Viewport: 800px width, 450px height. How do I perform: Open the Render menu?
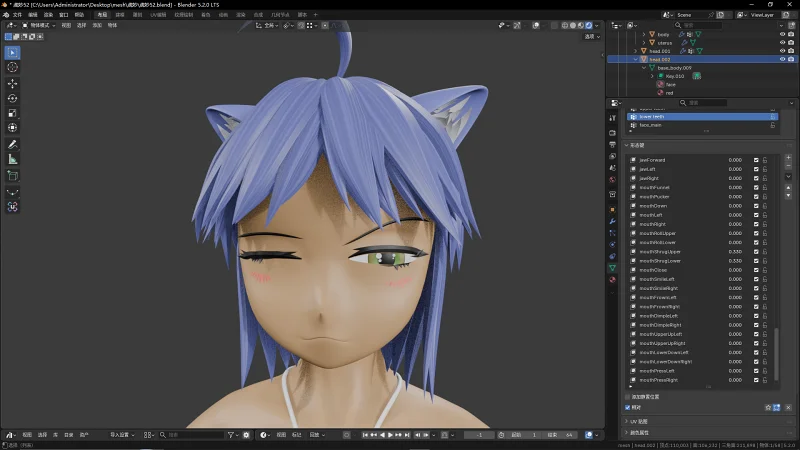tap(48, 15)
